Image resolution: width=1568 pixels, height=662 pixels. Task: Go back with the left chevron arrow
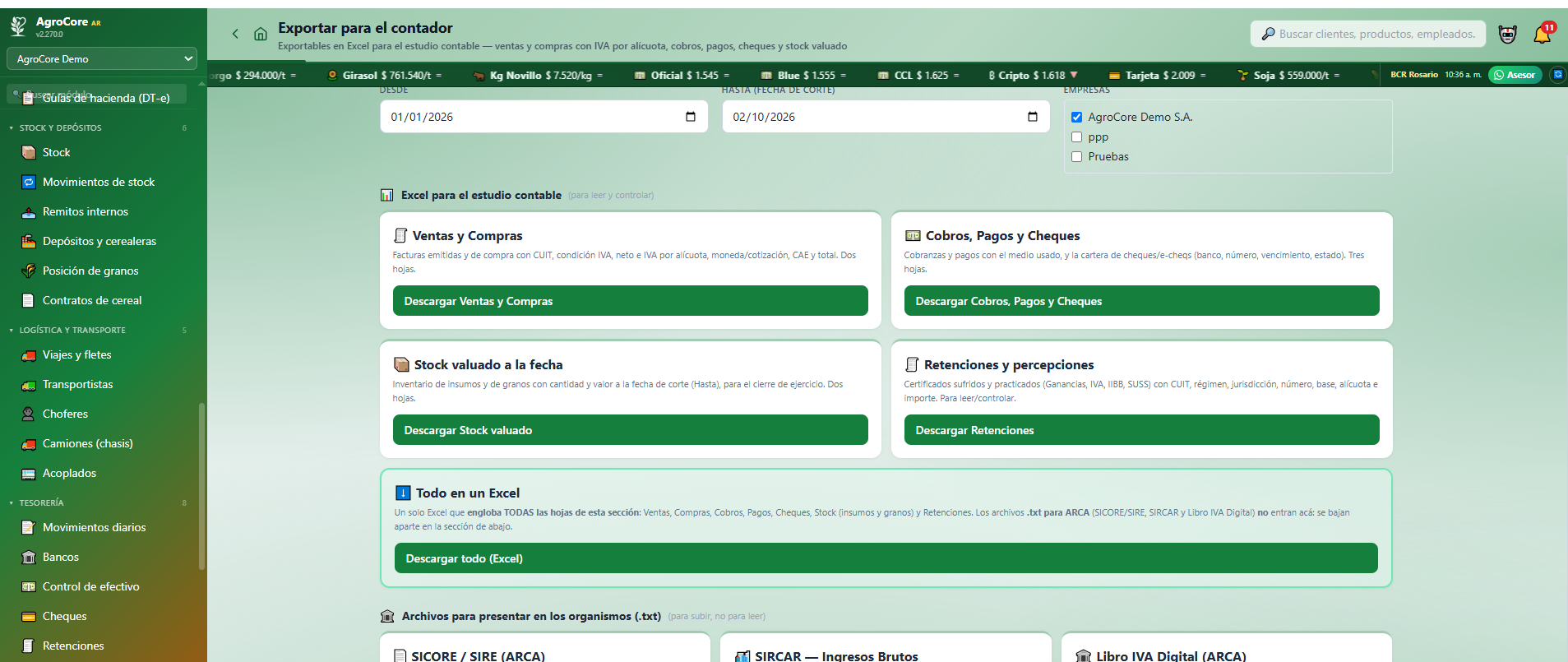pos(235,34)
